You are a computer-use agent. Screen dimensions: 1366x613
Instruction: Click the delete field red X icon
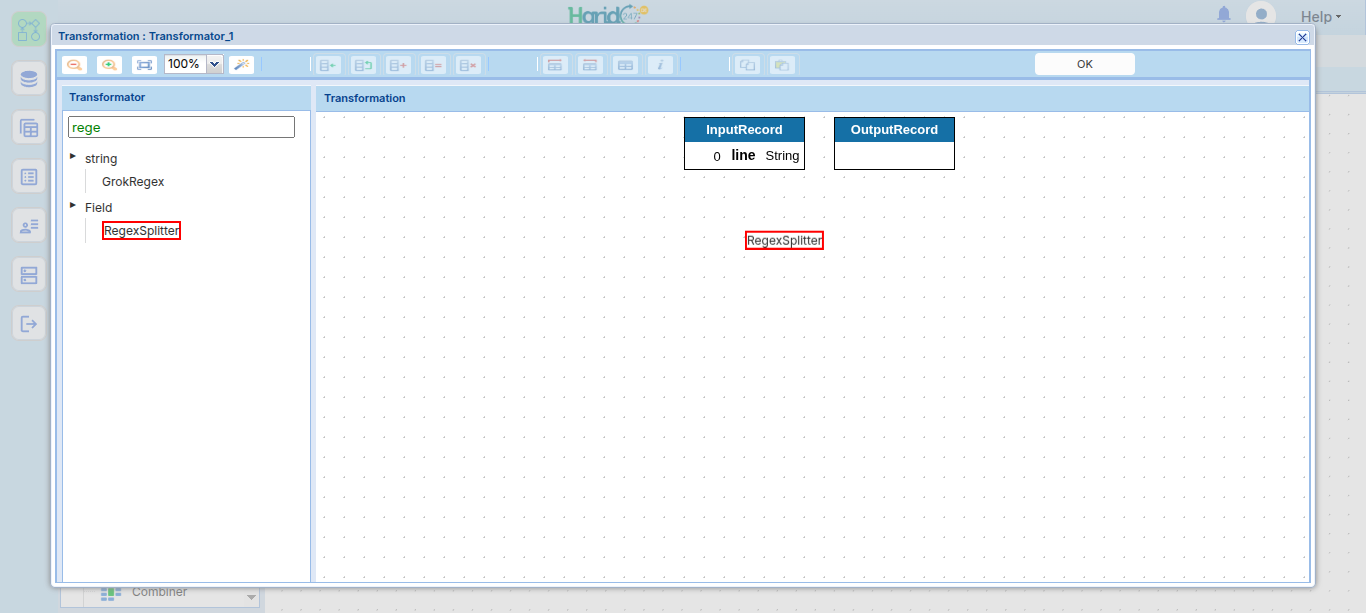pos(468,64)
